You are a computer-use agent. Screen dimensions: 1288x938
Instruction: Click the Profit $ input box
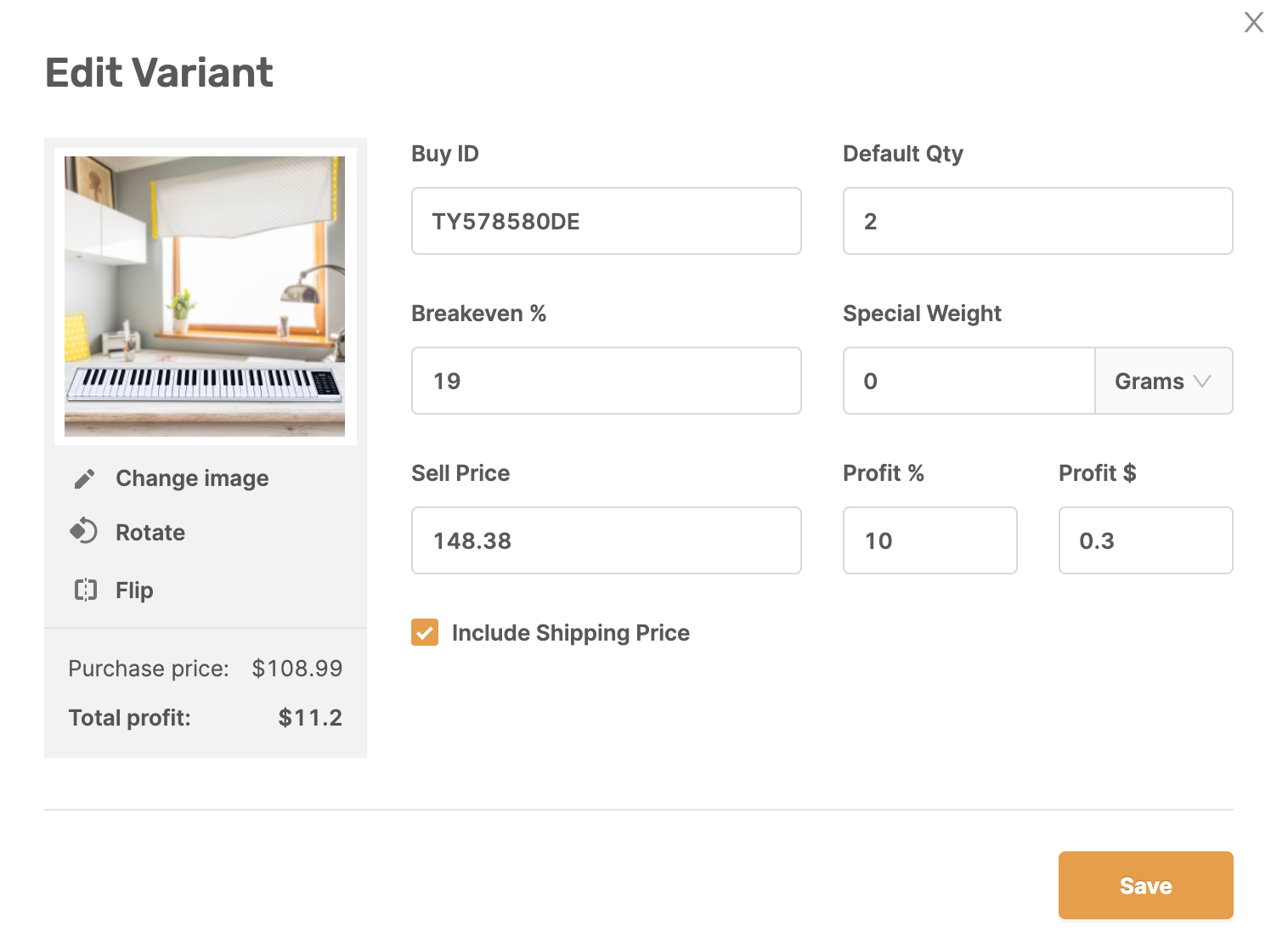coord(1145,540)
